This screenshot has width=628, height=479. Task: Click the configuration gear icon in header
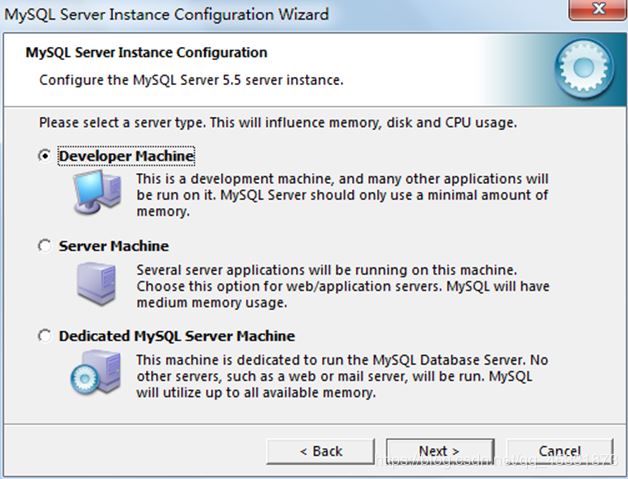(x=584, y=68)
